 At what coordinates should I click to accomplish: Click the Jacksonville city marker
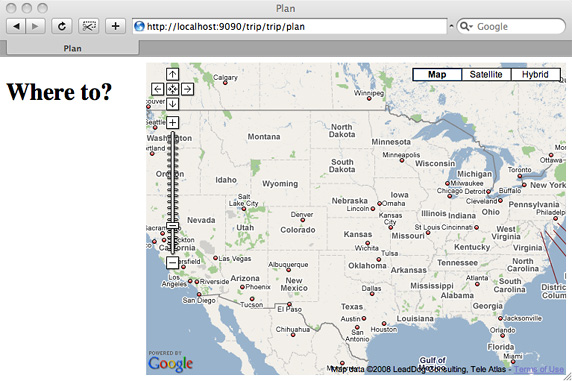pos(500,318)
